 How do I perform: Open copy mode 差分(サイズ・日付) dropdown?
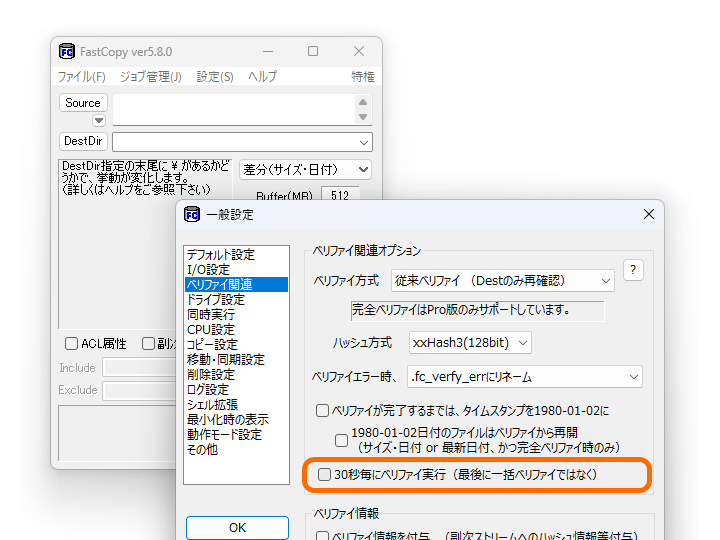coord(305,170)
